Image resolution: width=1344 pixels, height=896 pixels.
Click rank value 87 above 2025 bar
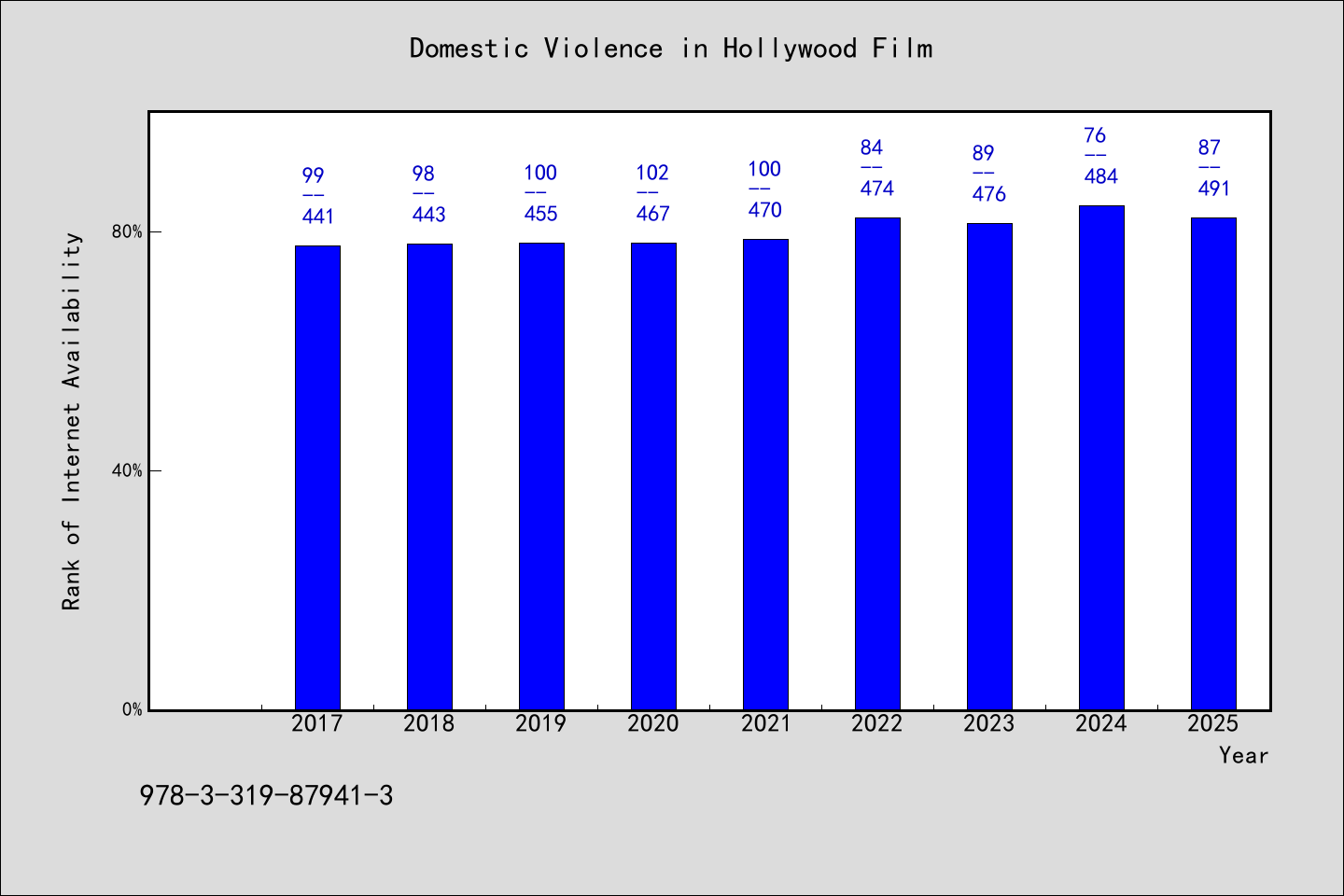1210,147
